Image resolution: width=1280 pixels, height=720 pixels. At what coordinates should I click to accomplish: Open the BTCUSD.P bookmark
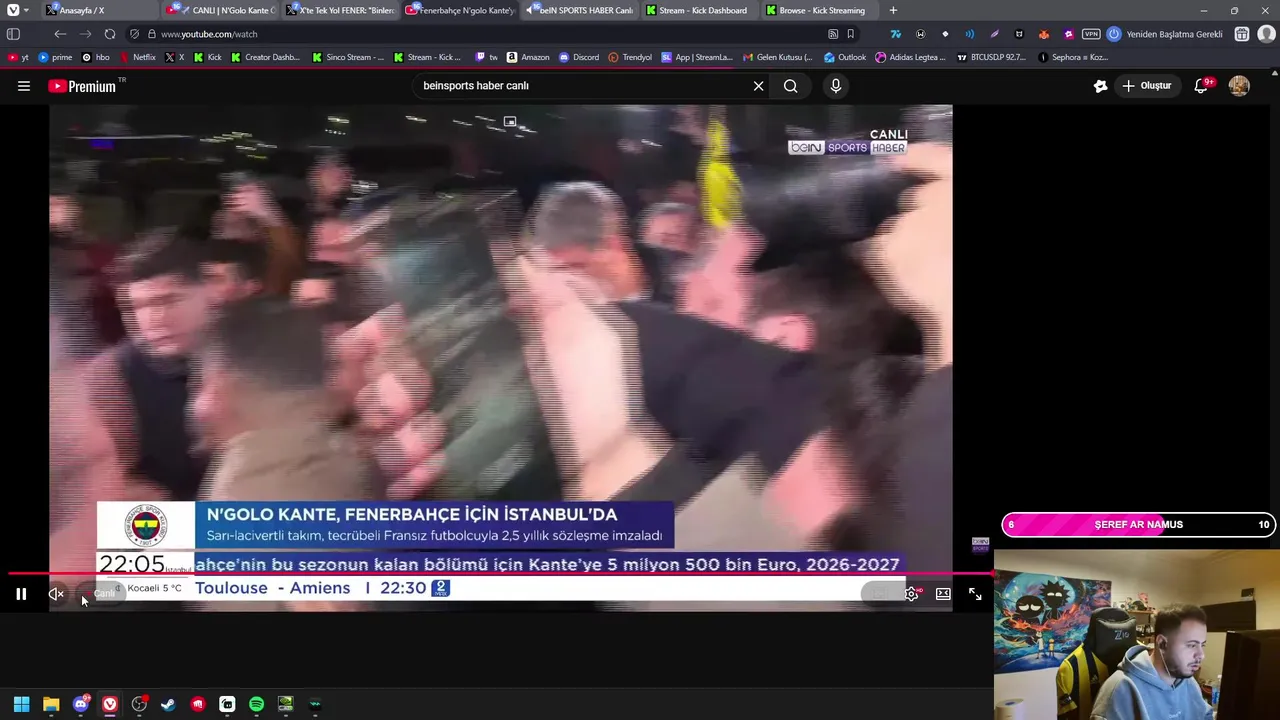(991, 57)
